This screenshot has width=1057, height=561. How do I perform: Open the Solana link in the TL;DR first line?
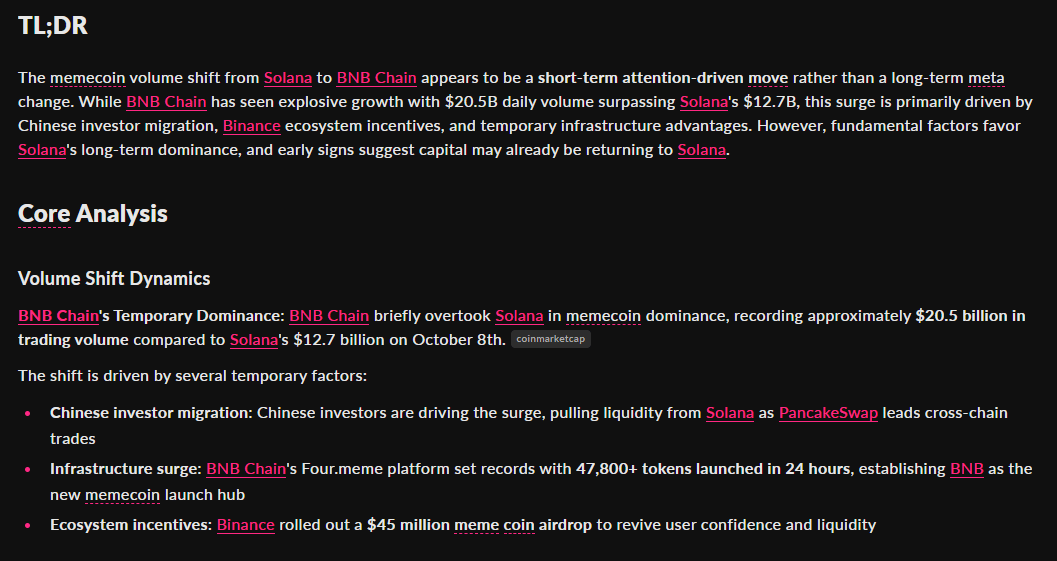pyautogui.click(x=288, y=78)
